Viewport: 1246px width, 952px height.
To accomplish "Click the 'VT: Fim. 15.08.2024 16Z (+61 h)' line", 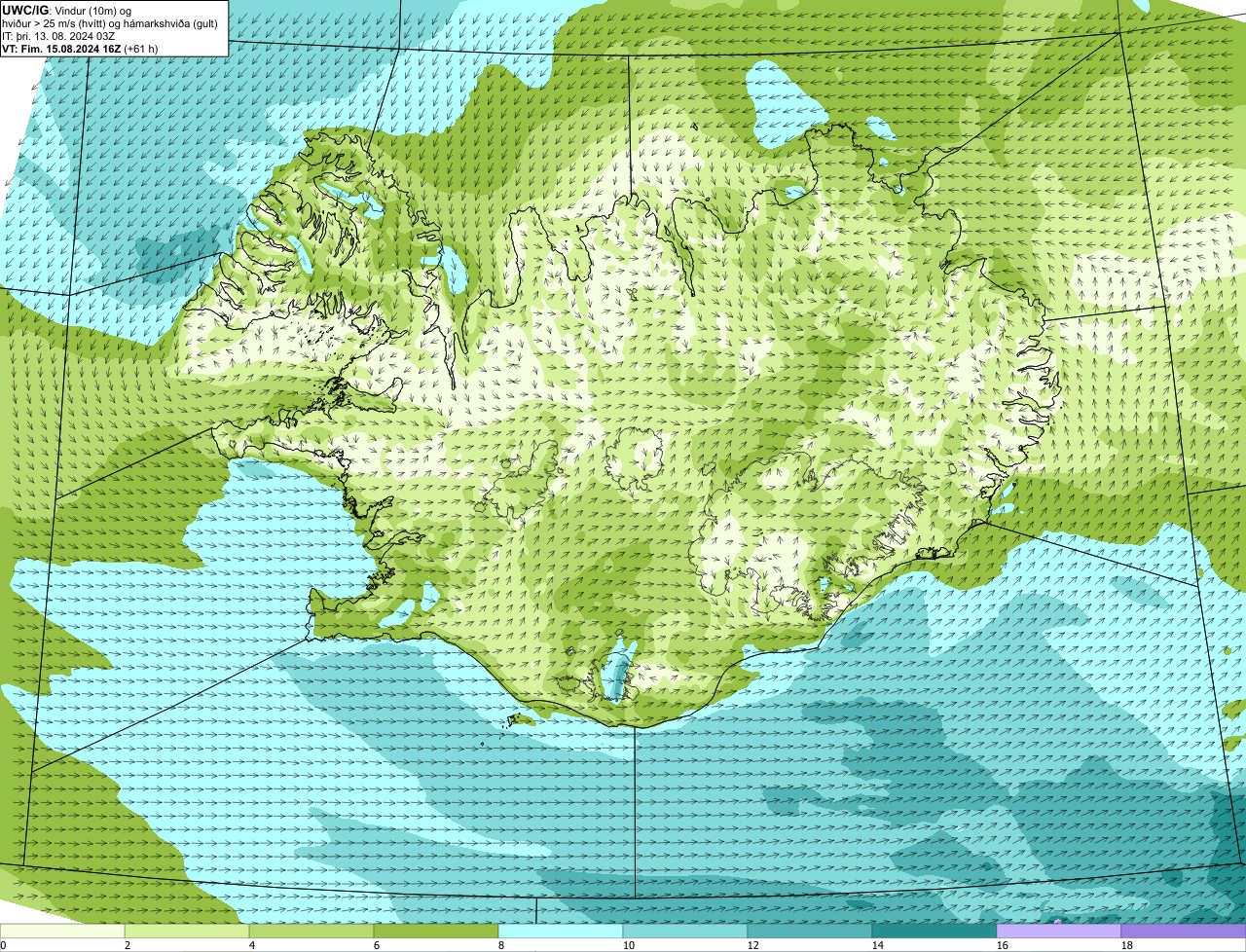I will (80, 48).
